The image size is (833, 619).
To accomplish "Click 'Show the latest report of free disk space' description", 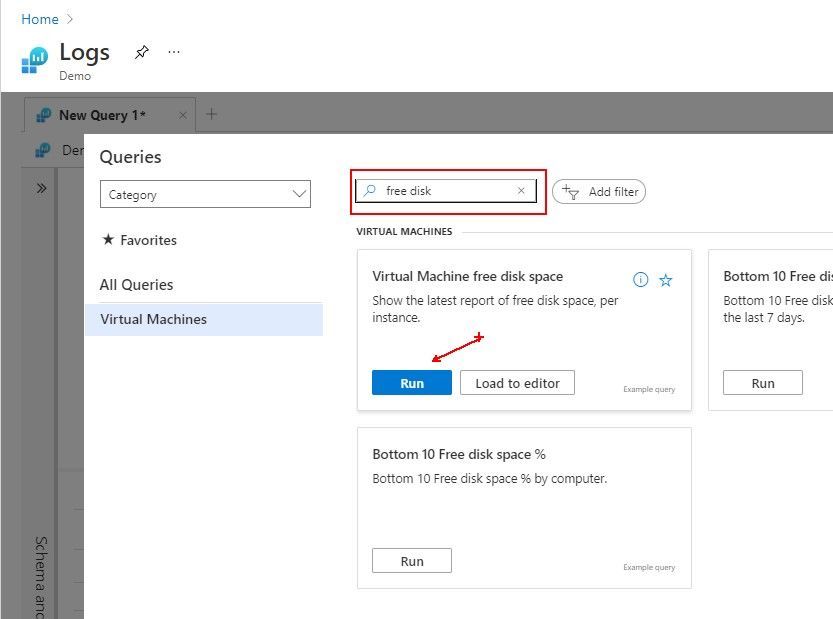I will pyautogui.click(x=495, y=309).
